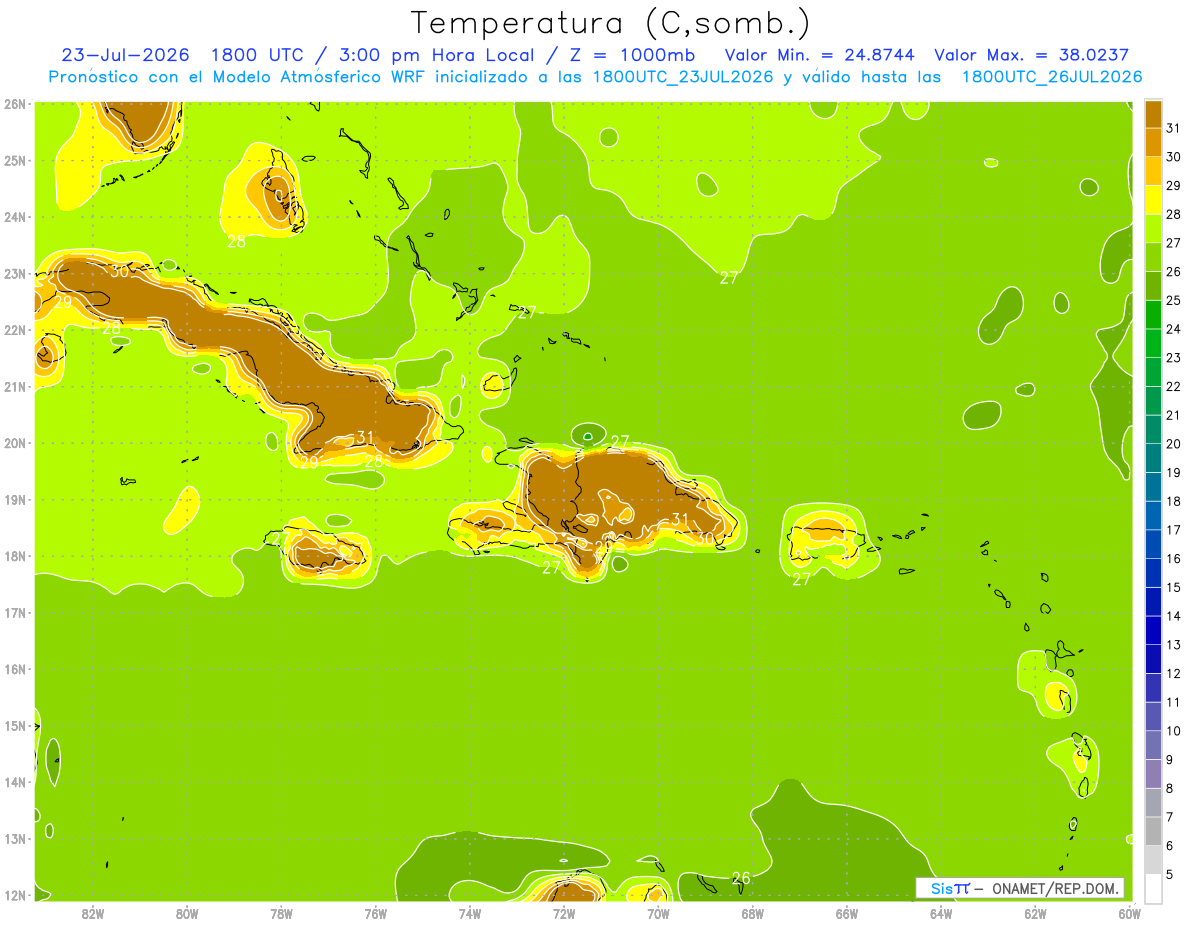Image resolution: width=1200 pixels, height=927 pixels.
Task: Click the "74W" longitude axis label
Action: [470, 913]
